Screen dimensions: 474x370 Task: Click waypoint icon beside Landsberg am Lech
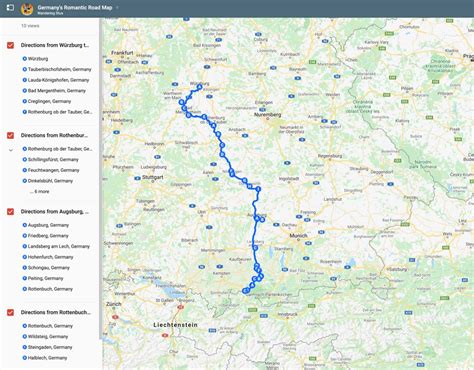pos(25,246)
